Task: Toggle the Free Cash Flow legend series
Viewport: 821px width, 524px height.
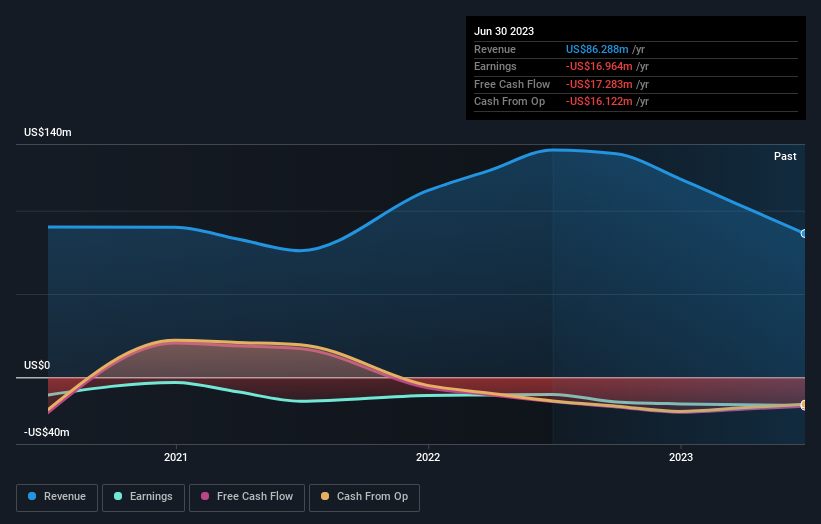Action: click(247, 497)
